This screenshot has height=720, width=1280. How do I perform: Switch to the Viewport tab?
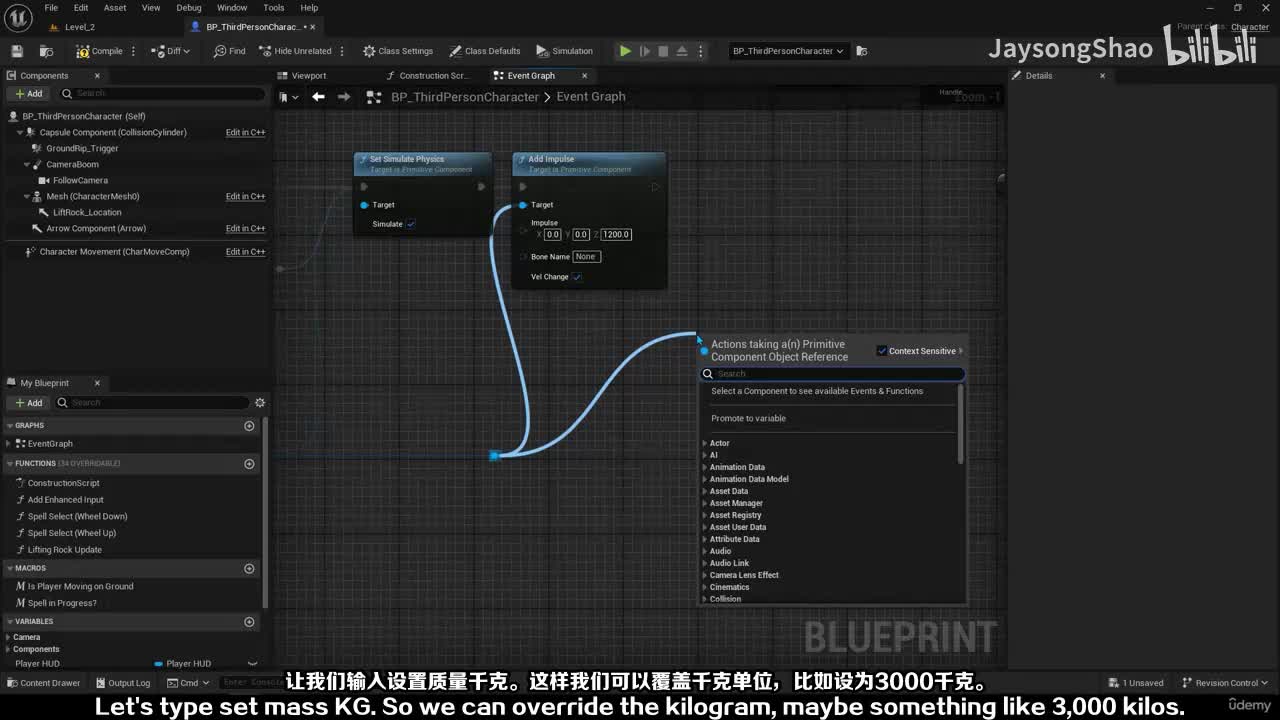pos(308,76)
